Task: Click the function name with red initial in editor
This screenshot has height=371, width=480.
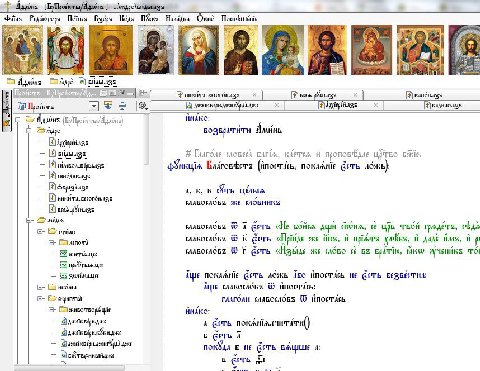Action: [229, 166]
